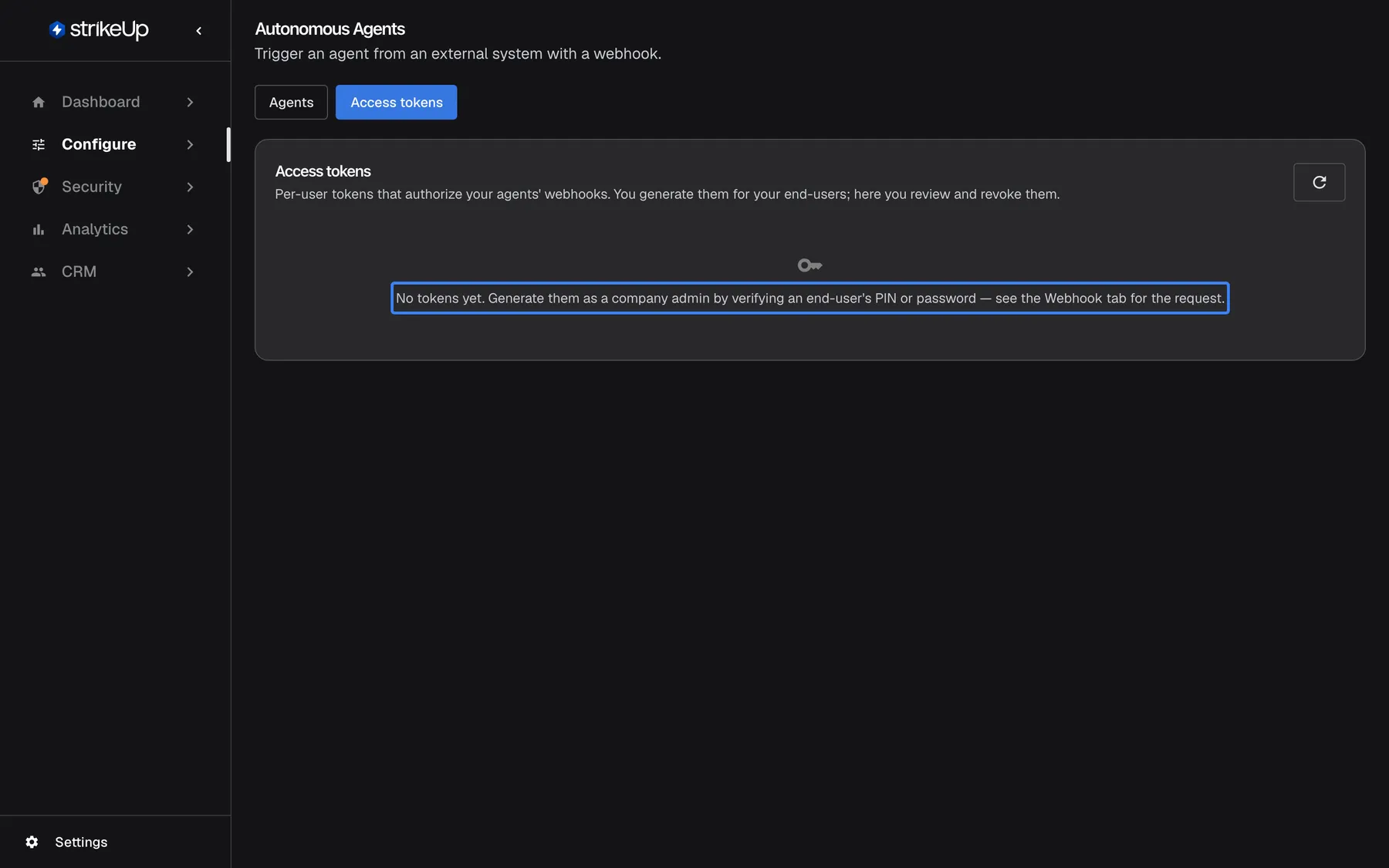Screen dimensions: 1389x868
Task: Expand the Analytics menu chevron
Action: [x=190, y=229]
